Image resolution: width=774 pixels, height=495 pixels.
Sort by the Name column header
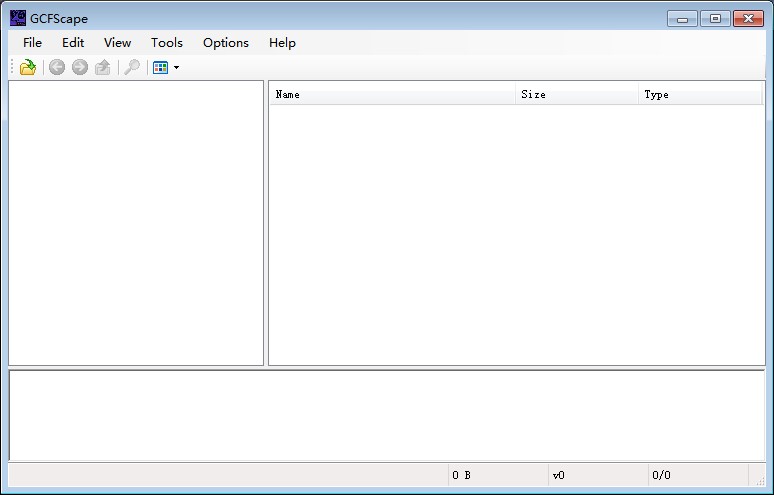393,94
